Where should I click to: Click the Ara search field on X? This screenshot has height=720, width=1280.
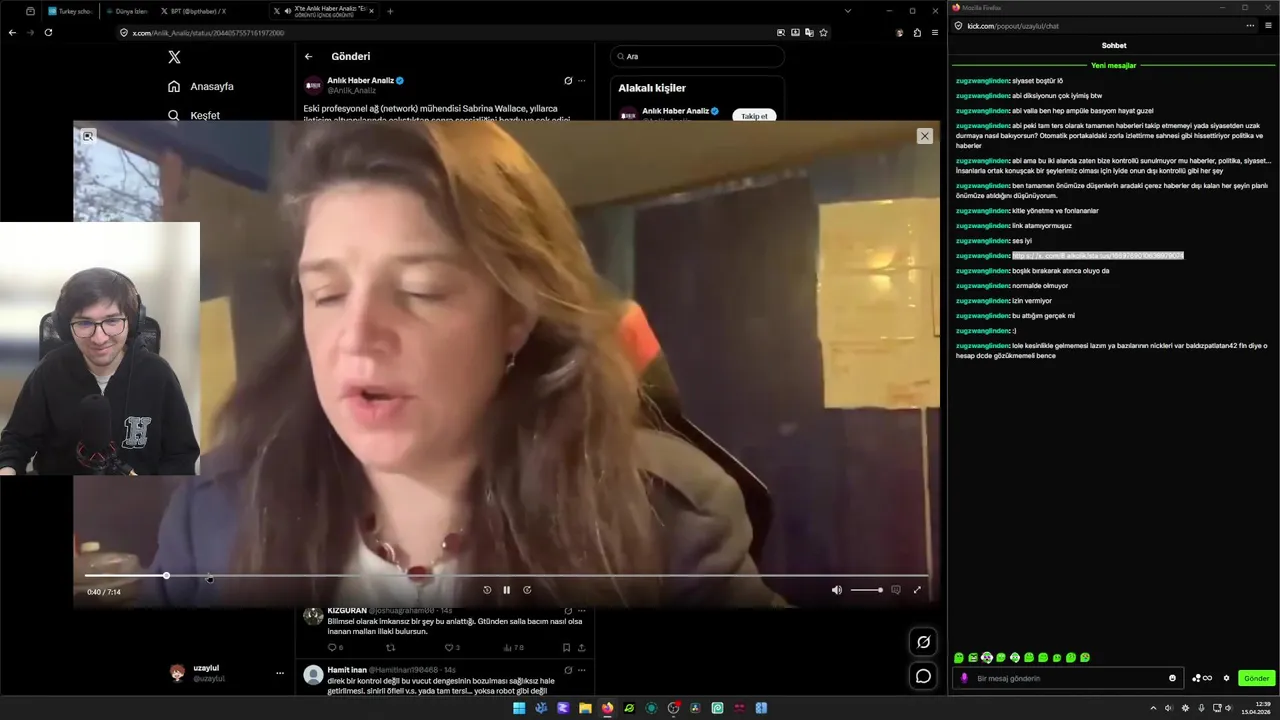point(697,57)
